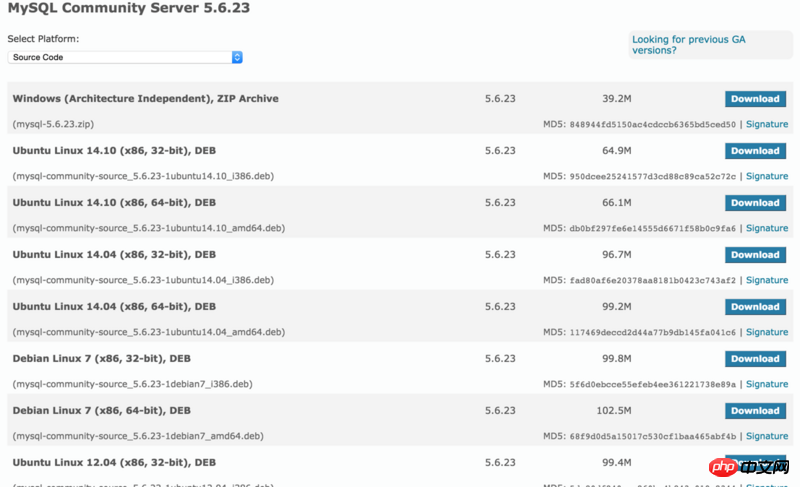Click the 64.9M file size value

tap(616, 150)
